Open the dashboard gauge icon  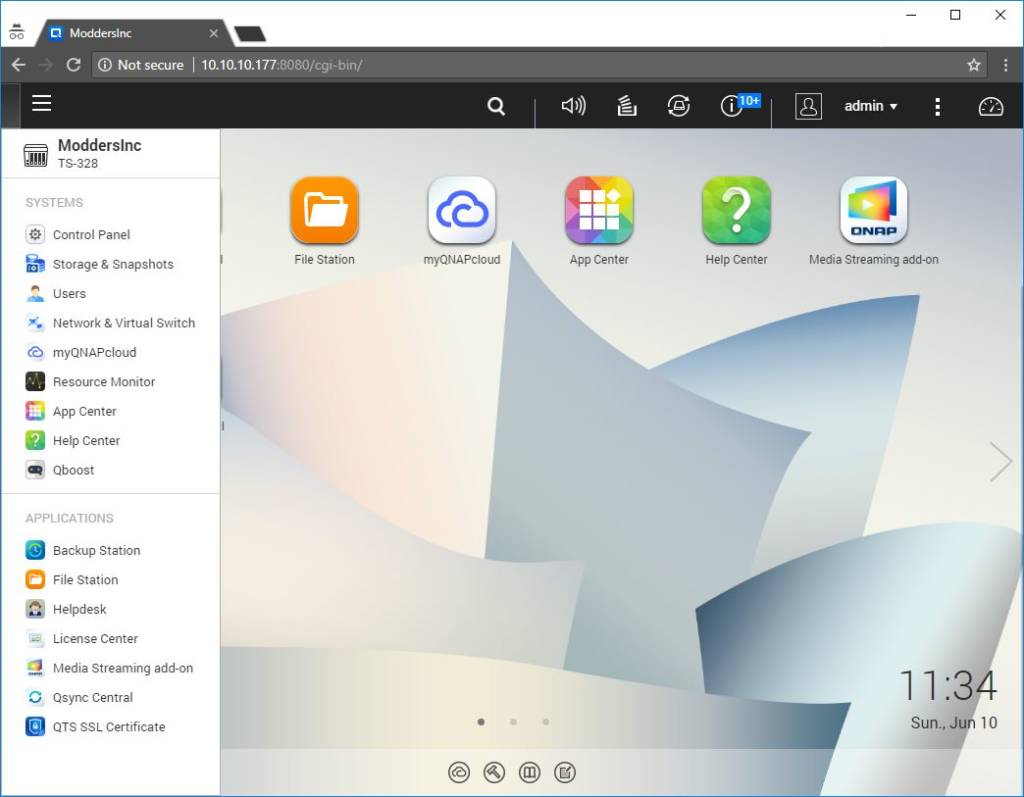[990, 106]
